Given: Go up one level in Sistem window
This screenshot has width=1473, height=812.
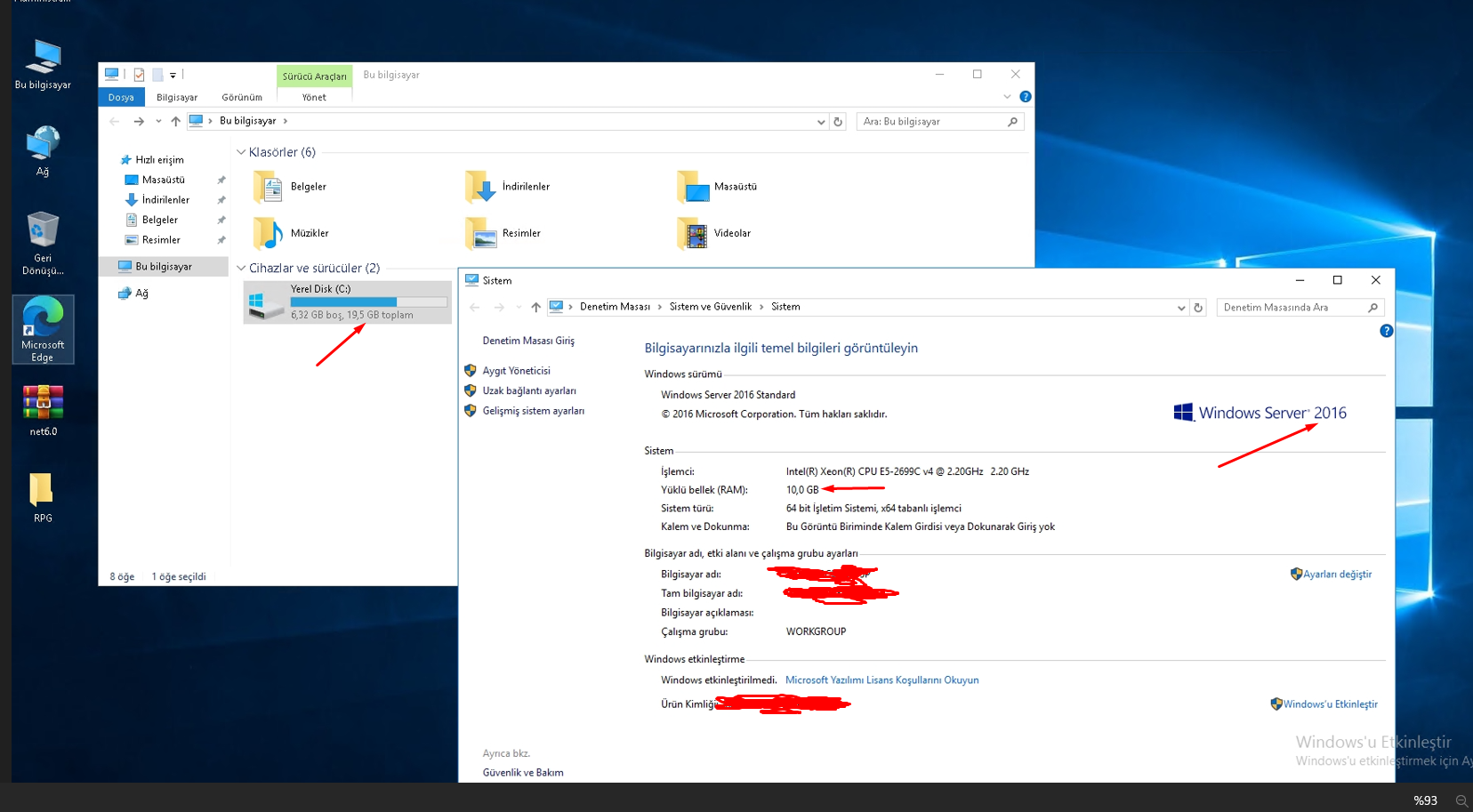Looking at the screenshot, I should pos(535,308).
